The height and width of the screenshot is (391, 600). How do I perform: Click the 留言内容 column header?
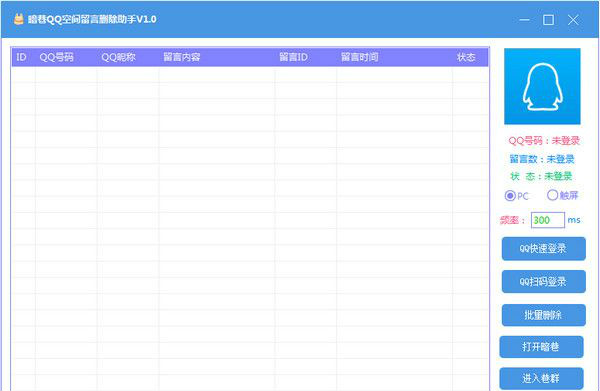tap(217, 57)
